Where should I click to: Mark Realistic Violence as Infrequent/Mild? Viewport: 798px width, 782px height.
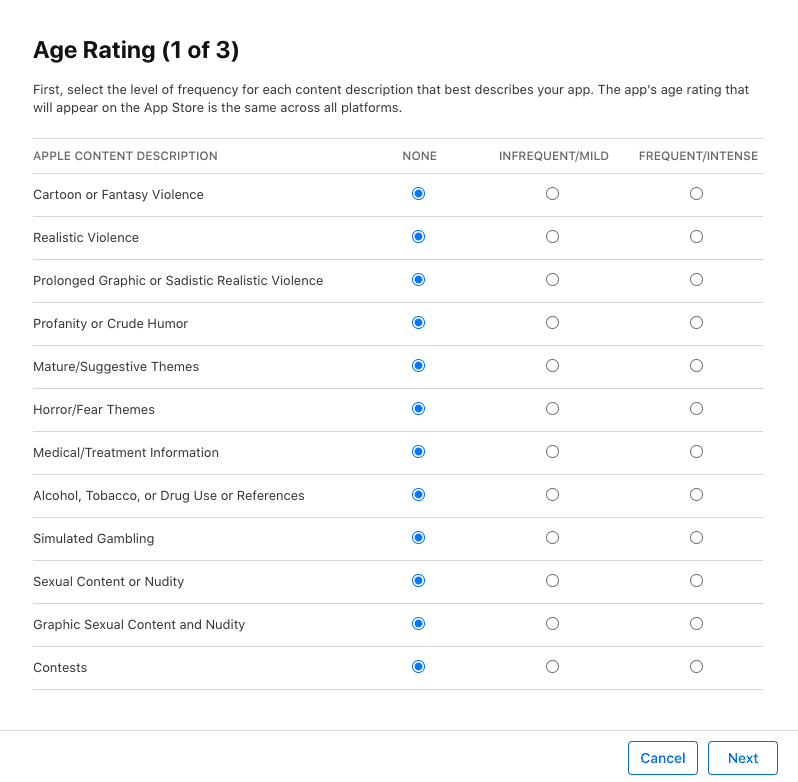tap(552, 237)
